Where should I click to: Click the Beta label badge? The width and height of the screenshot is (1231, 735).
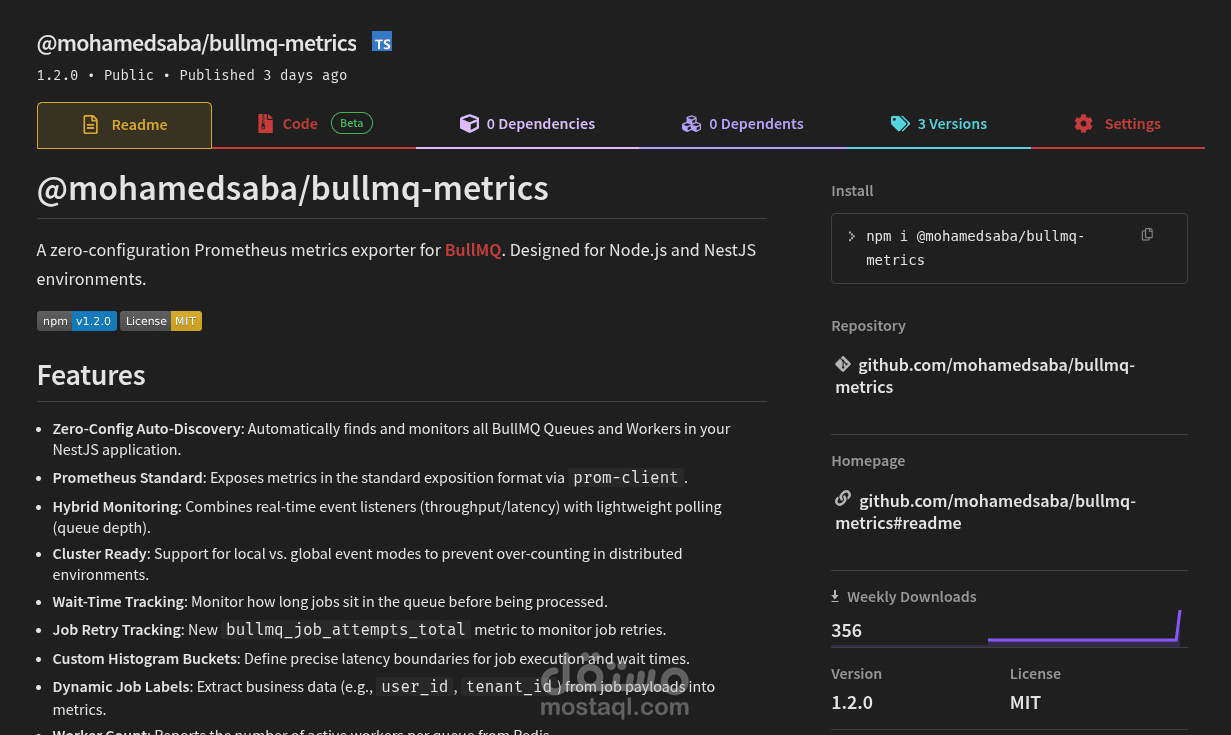(352, 123)
